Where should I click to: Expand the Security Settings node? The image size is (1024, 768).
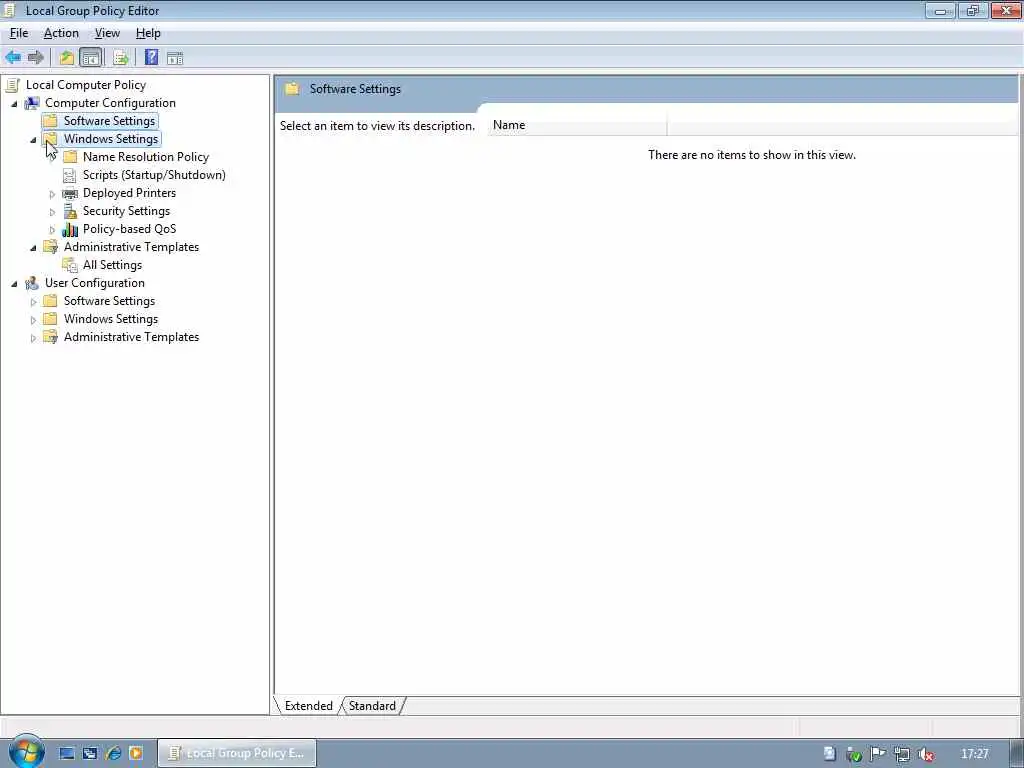52,212
